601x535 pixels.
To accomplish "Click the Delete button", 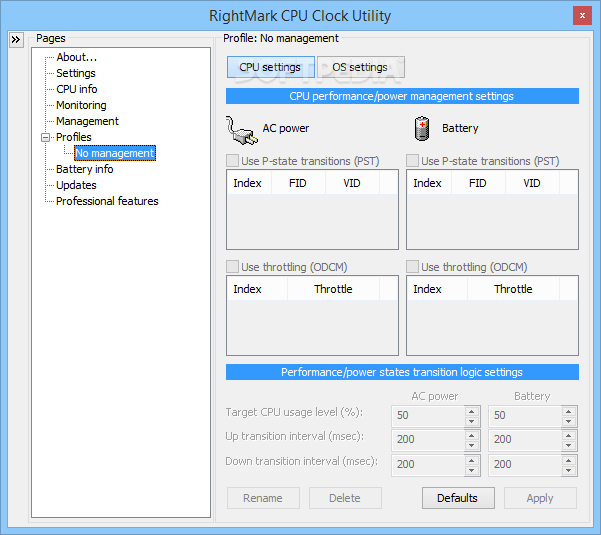I will click(345, 498).
